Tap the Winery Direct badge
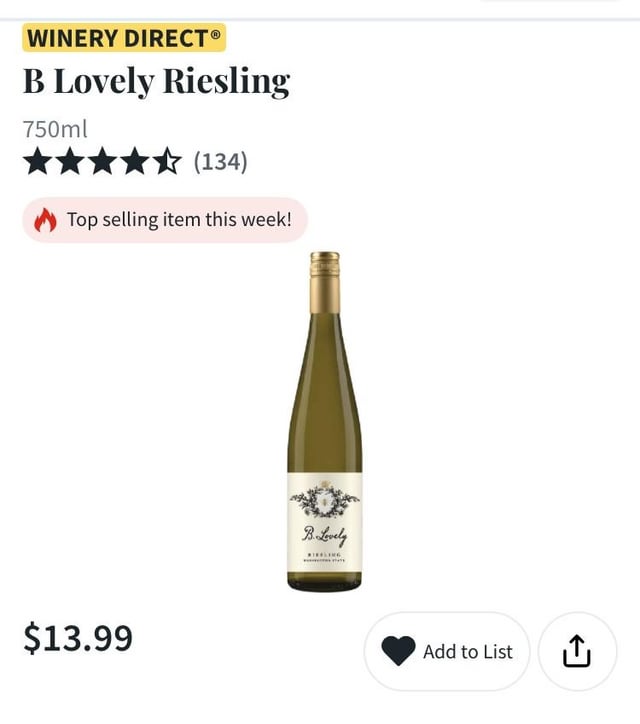Image resolution: width=640 pixels, height=724 pixels. [x=124, y=39]
